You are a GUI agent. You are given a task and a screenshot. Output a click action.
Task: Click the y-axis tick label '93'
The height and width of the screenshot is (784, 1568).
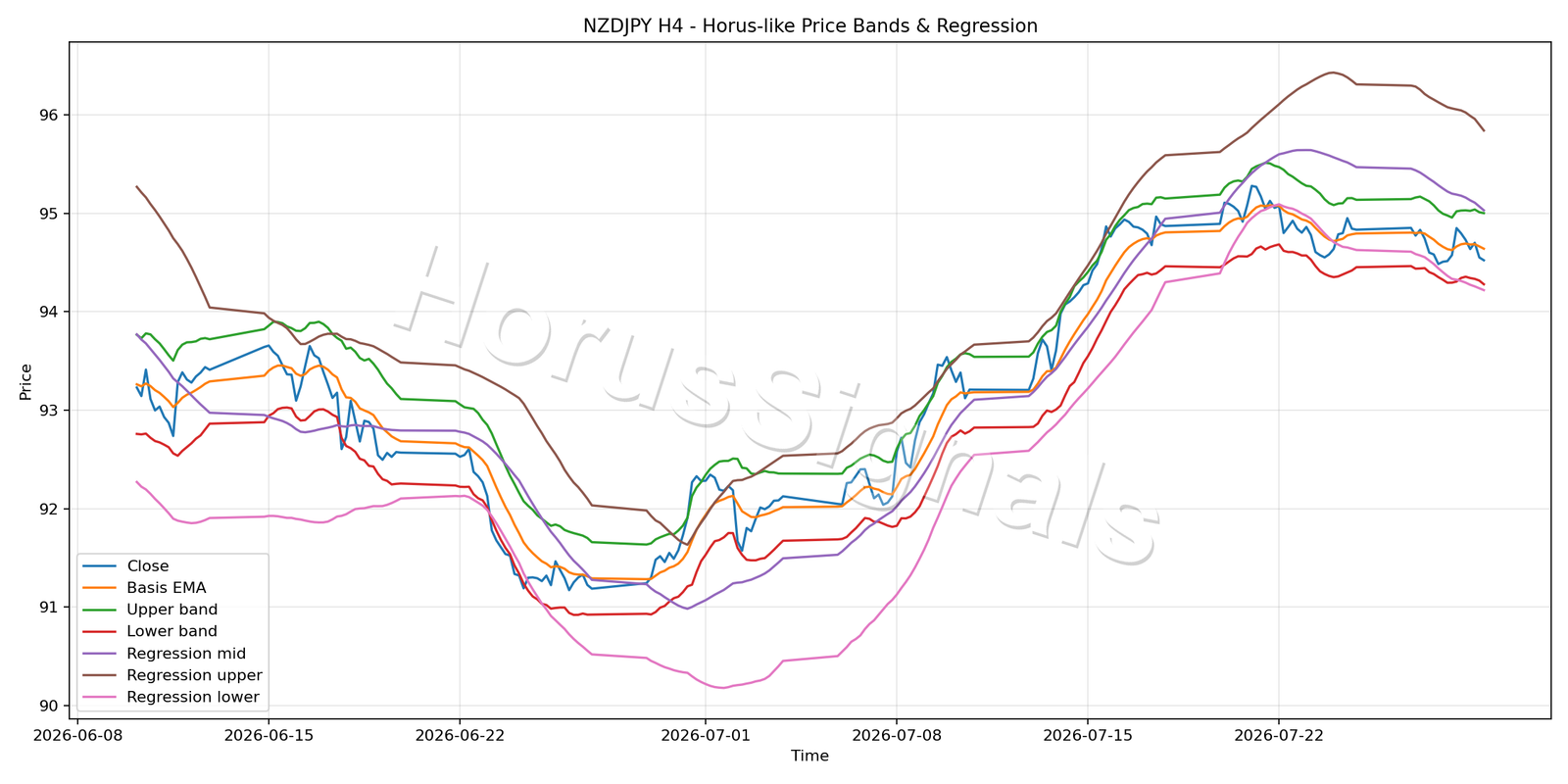50,411
